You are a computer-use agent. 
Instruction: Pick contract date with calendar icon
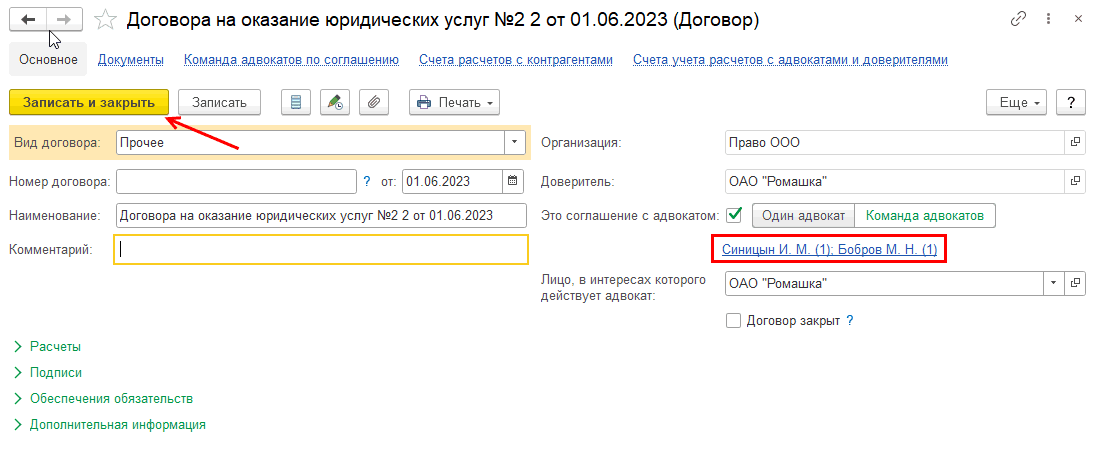tap(513, 181)
